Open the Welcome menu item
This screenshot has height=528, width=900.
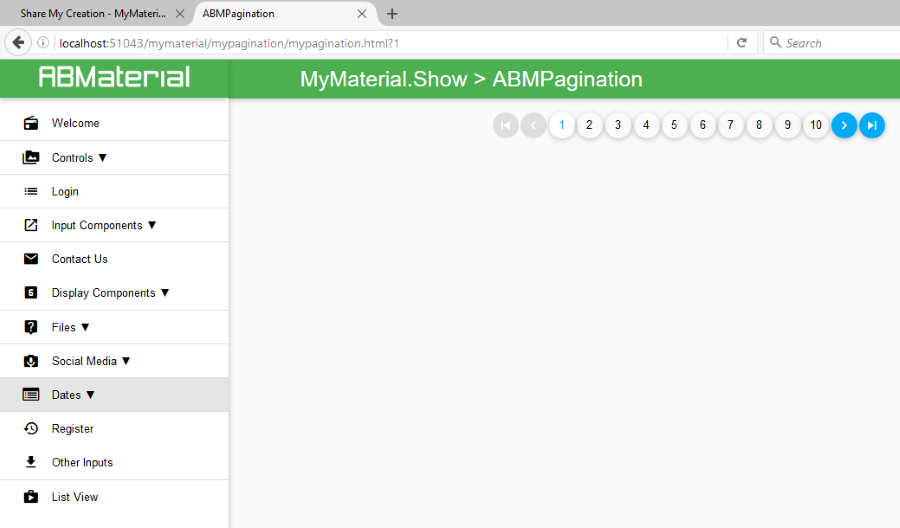114,123
